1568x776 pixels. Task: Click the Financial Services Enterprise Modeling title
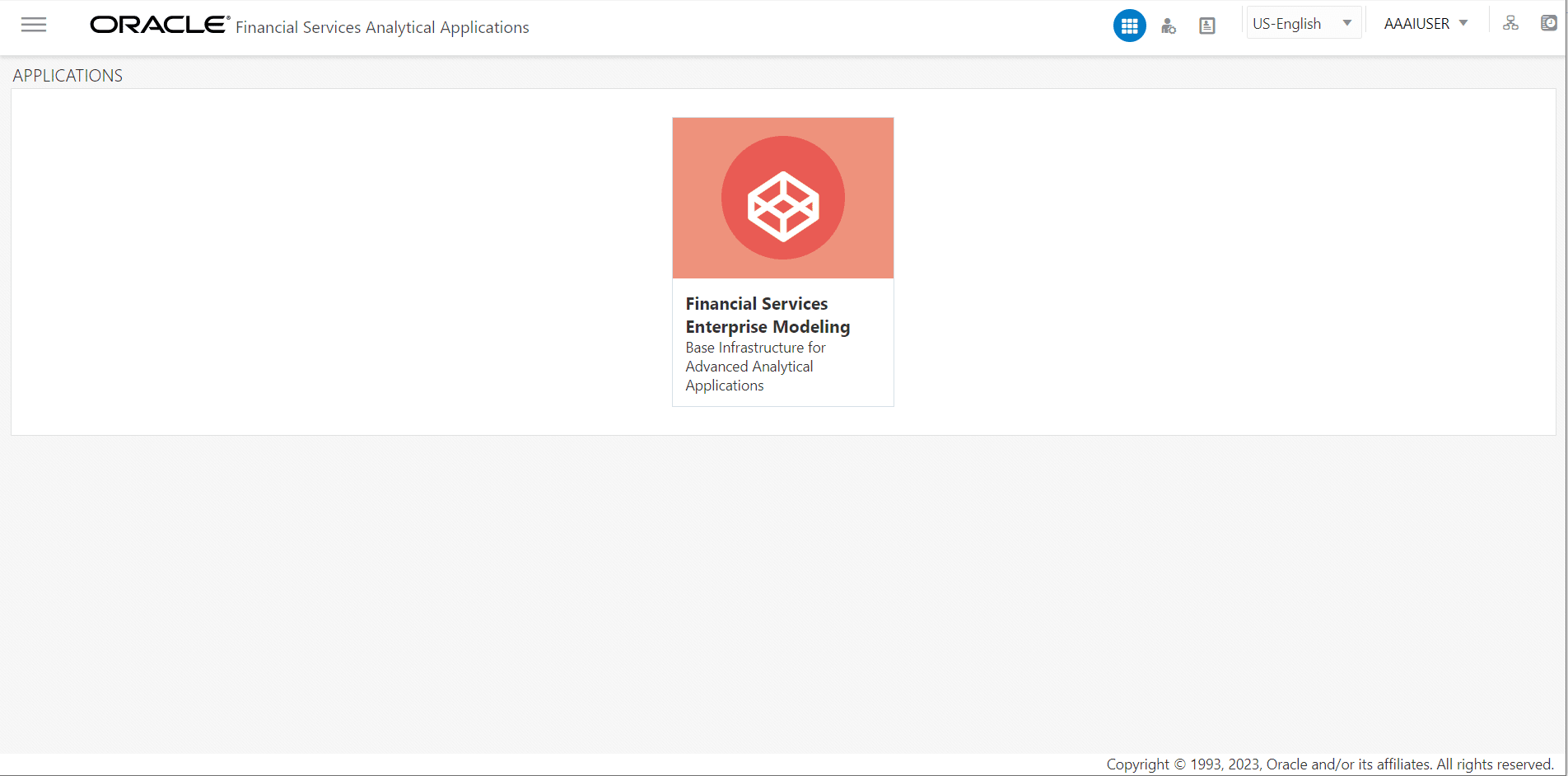point(768,316)
